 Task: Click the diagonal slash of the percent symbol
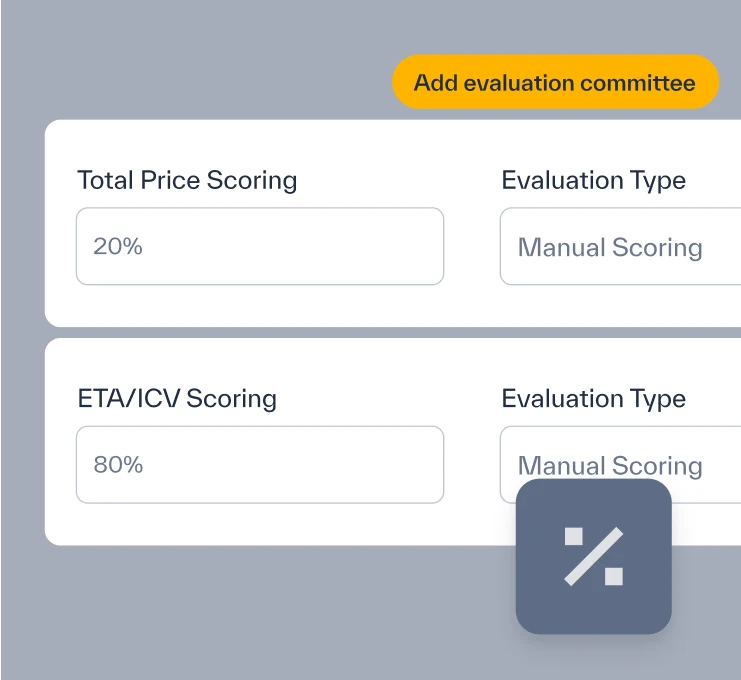pos(594,557)
